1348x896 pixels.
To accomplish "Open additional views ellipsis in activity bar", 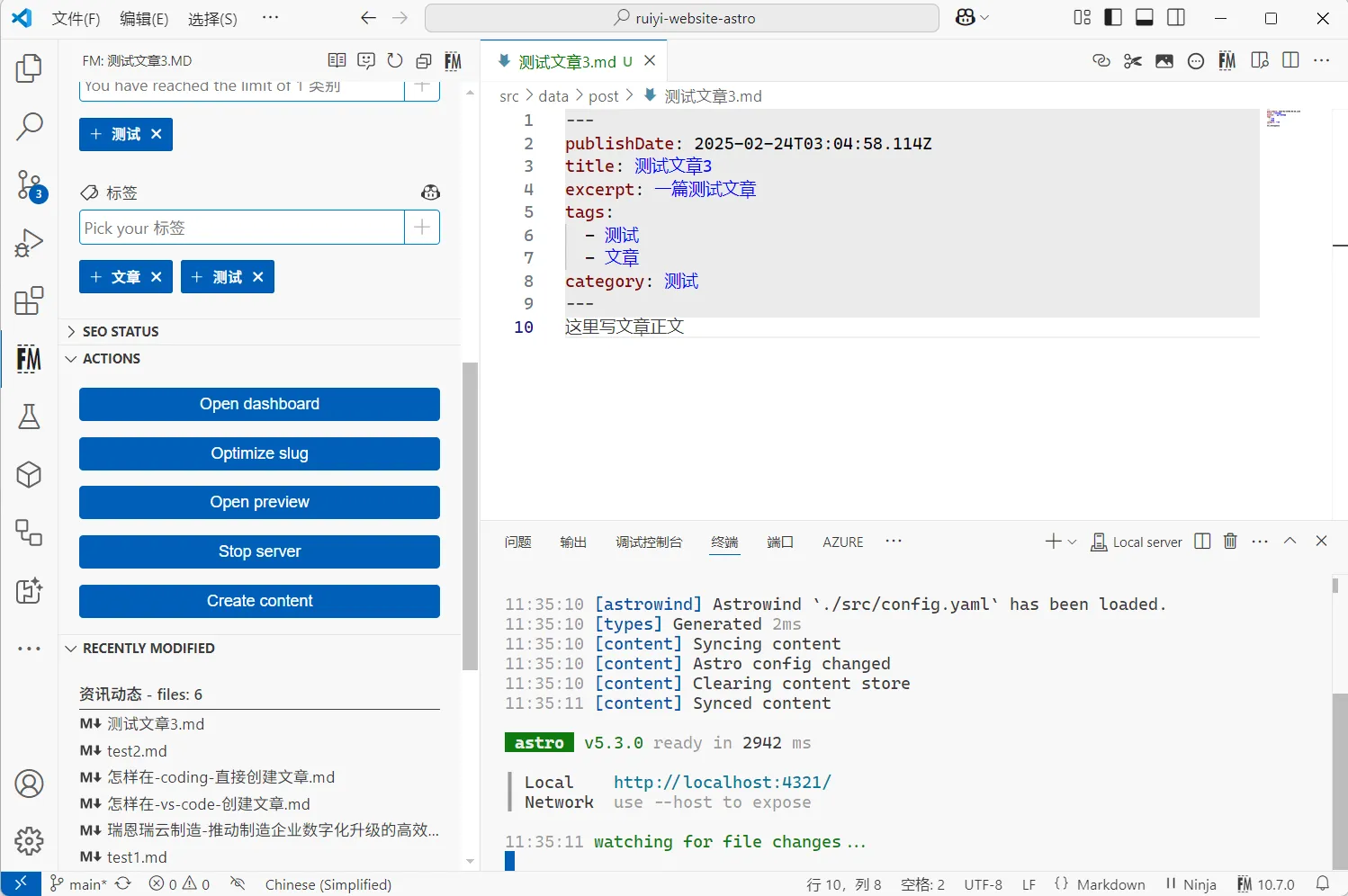I will click(x=29, y=649).
